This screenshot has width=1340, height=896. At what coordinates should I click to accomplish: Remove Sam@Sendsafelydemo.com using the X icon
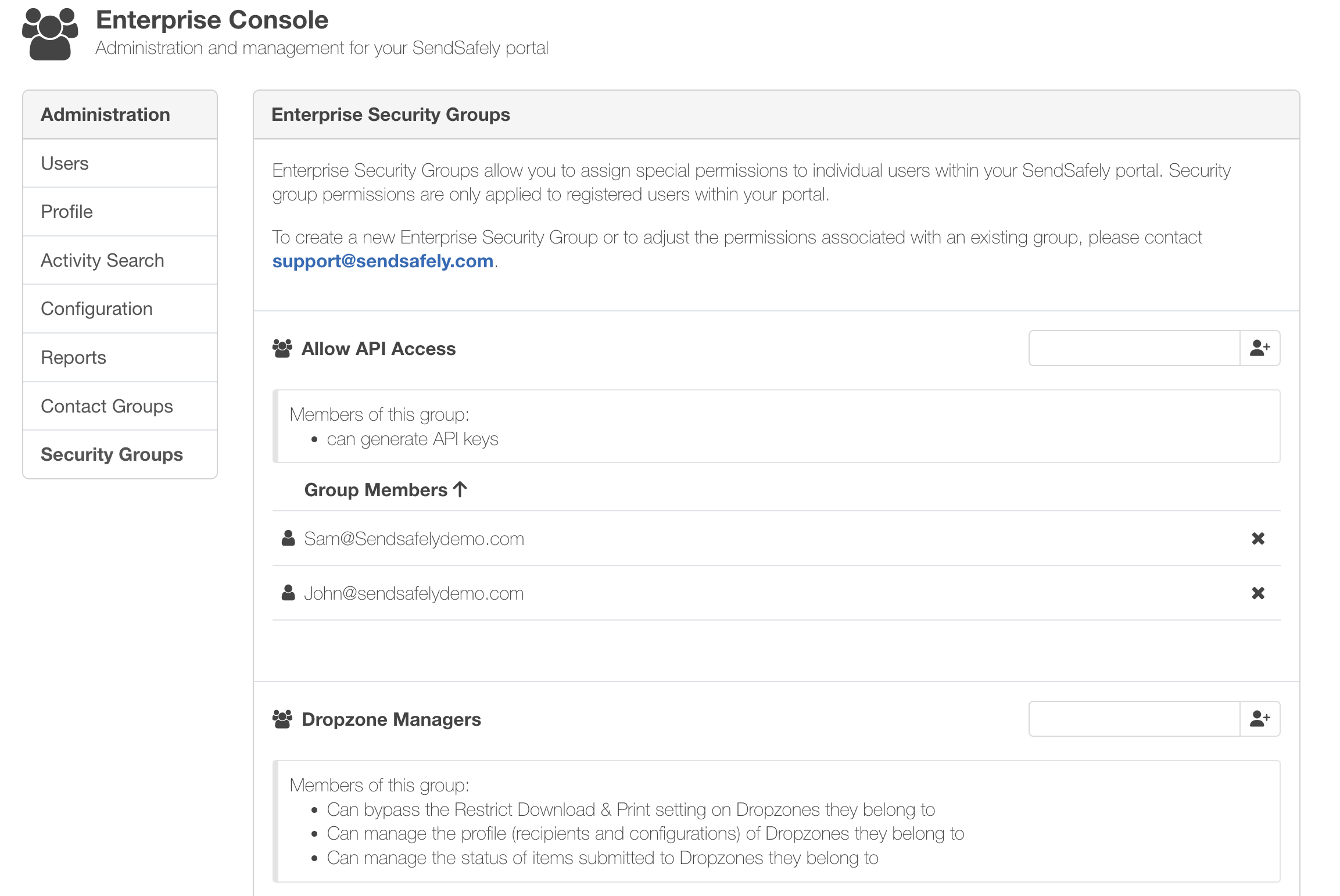(1258, 538)
